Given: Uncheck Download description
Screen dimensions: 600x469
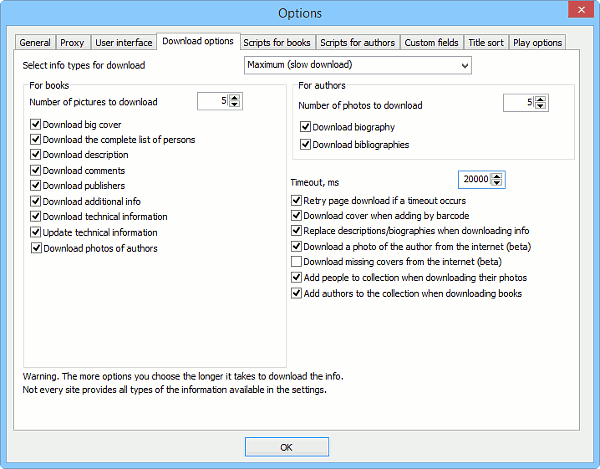Looking at the screenshot, I should (x=36, y=155).
